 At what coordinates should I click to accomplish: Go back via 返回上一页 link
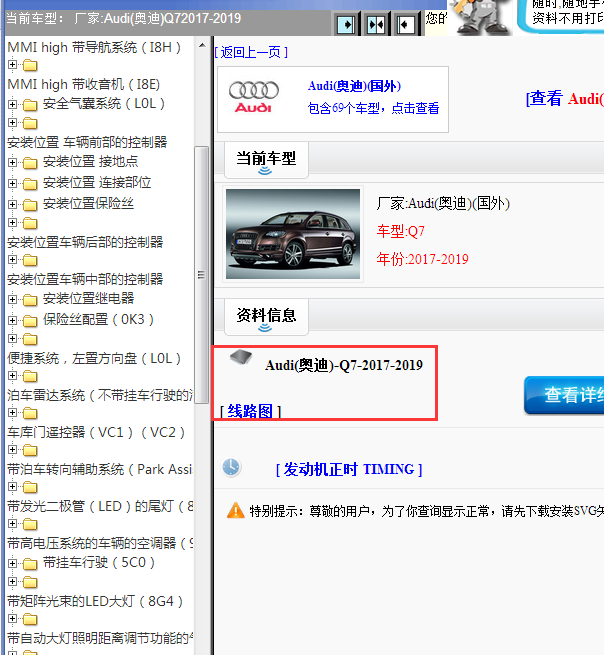pos(251,52)
